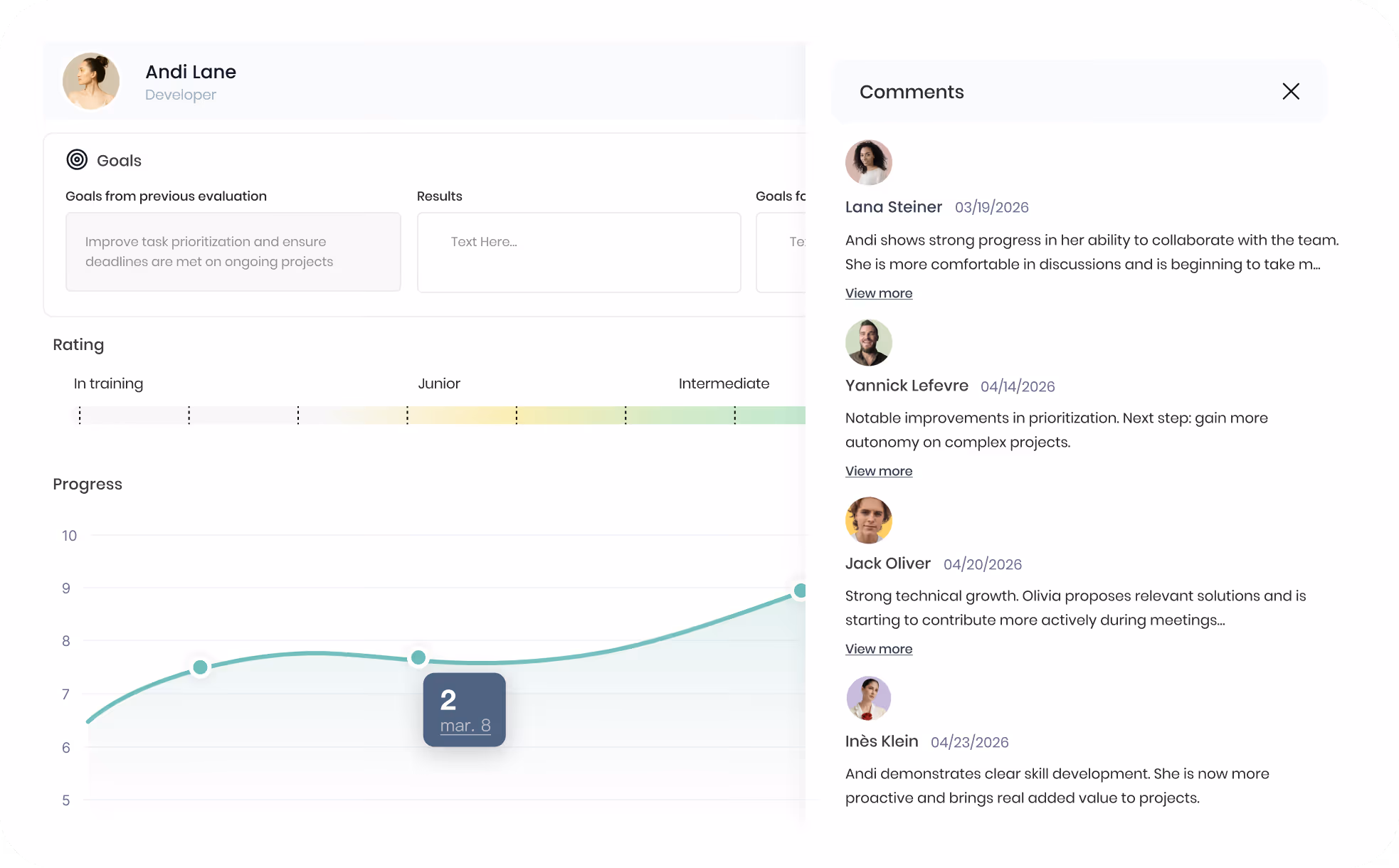
Task: Click the name 'Jack Oliver'
Action: pos(888,563)
